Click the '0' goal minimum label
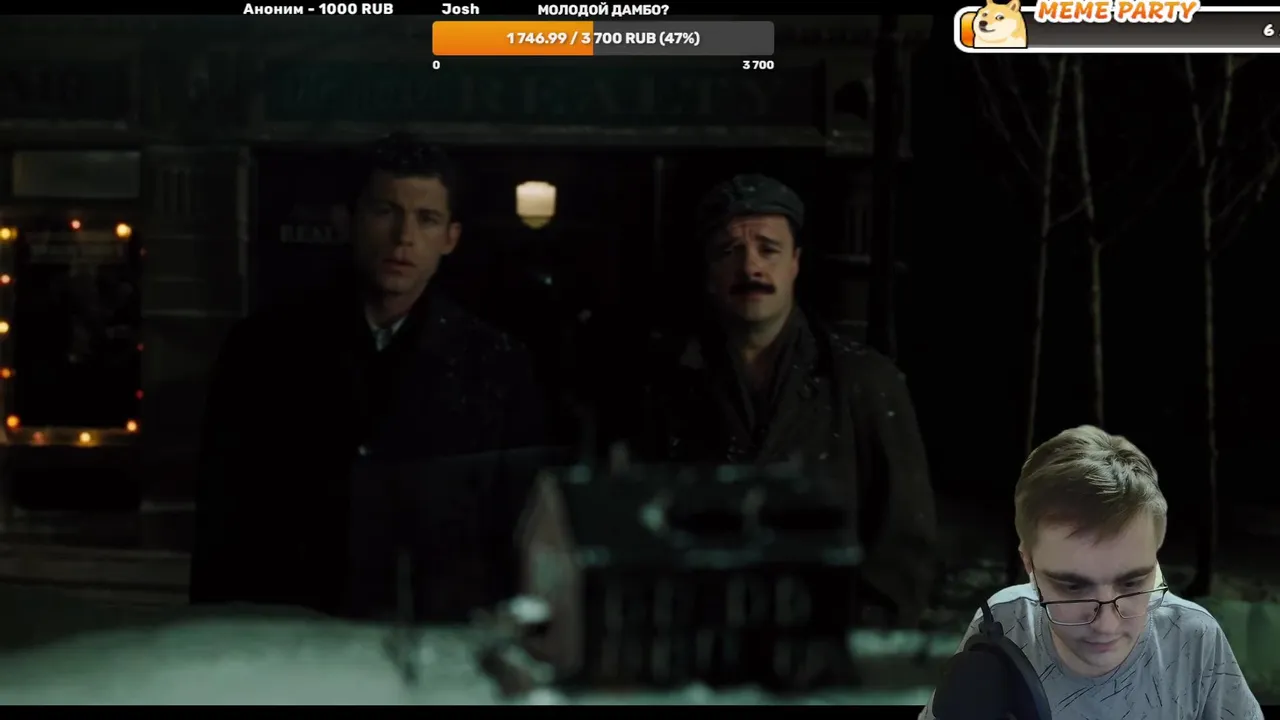The width and height of the screenshot is (1280, 720). 436,65
